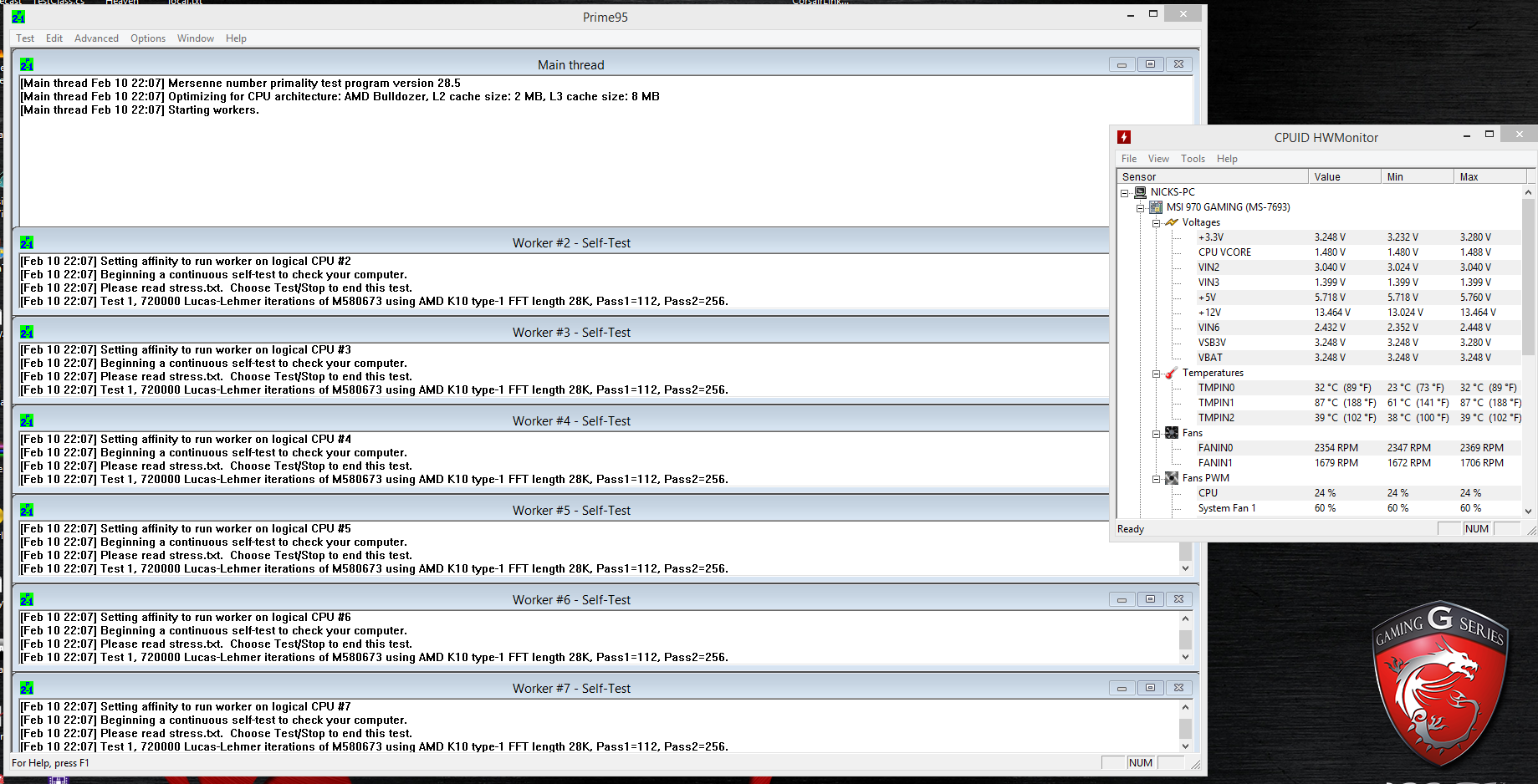Select the CPU VCORE row
The width and height of the screenshot is (1538, 784).
tap(1357, 252)
